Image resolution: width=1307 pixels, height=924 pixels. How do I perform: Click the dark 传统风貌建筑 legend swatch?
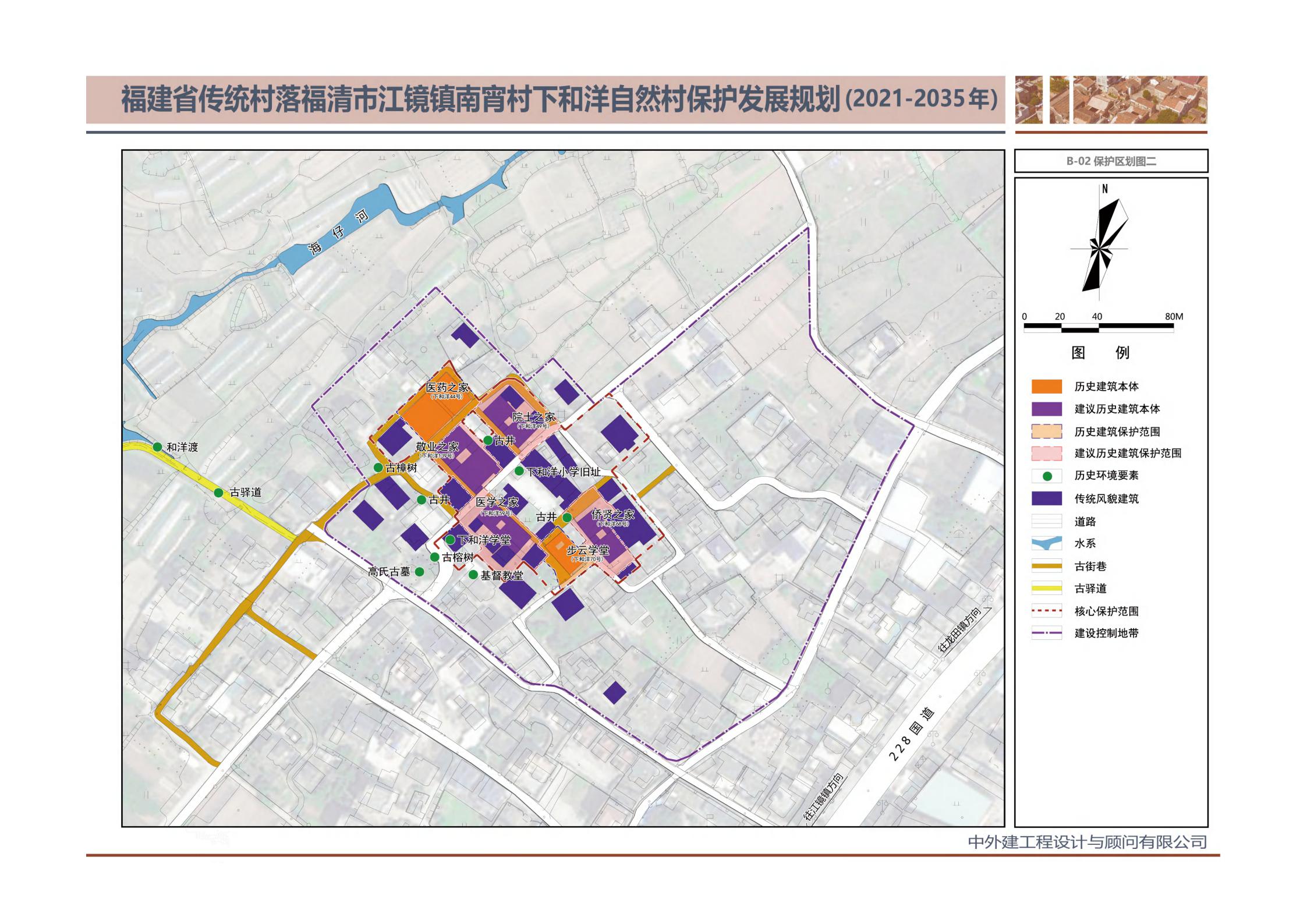point(1046,498)
